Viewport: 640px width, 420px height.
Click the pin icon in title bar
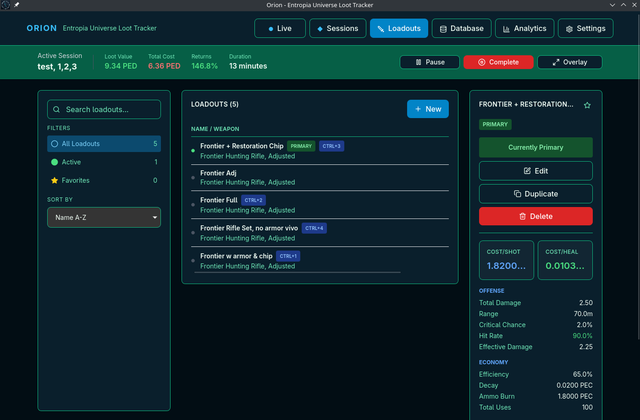click(x=17, y=5)
